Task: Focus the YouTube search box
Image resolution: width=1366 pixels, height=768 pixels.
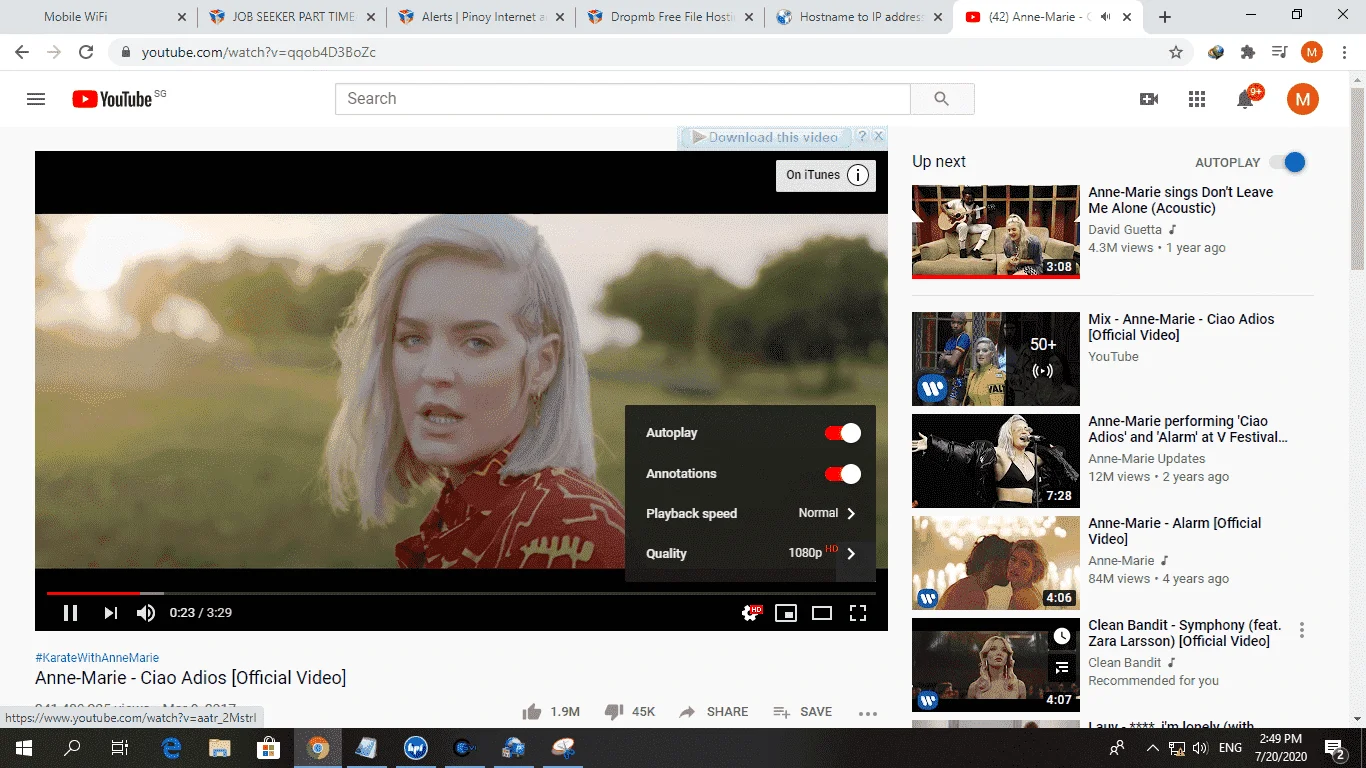Action: point(623,99)
